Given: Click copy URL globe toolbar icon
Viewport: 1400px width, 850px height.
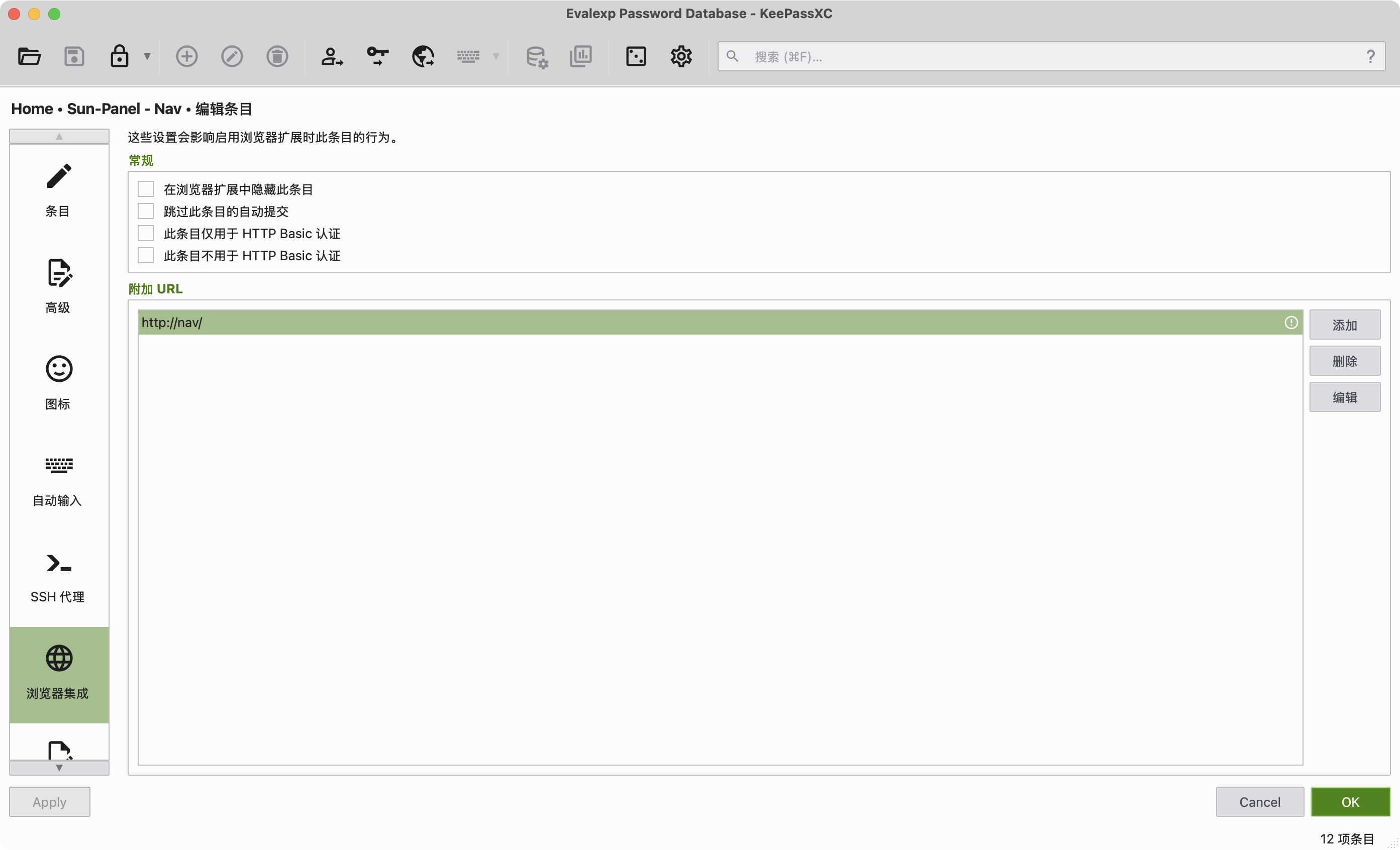Looking at the screenshot, I should point(423,56).
